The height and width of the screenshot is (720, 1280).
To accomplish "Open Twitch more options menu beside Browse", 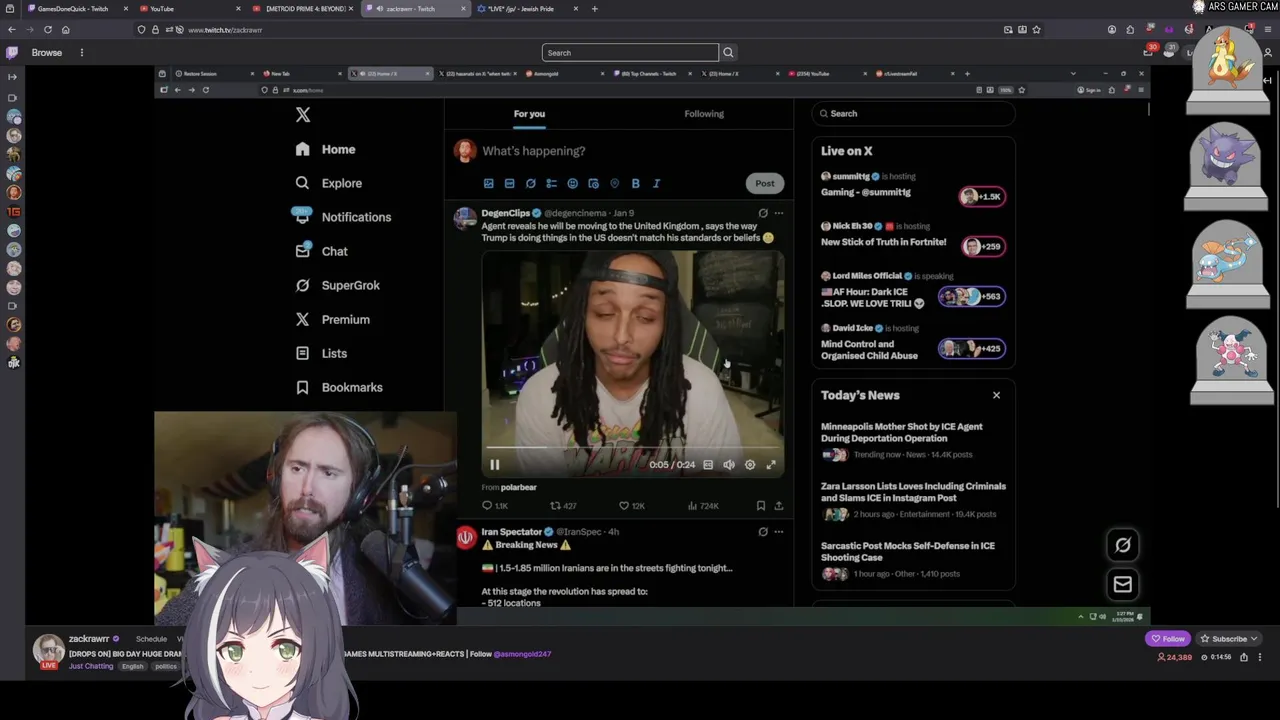I will [82, 53].
